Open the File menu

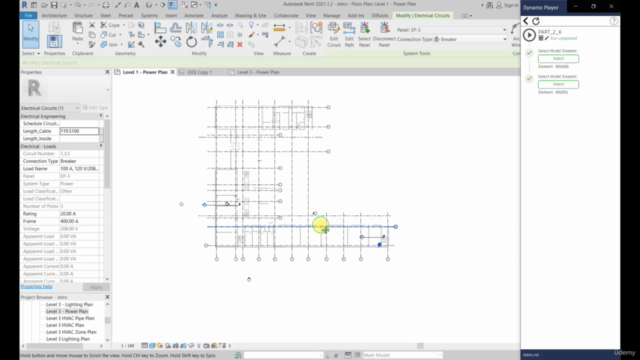pos(29,16)
